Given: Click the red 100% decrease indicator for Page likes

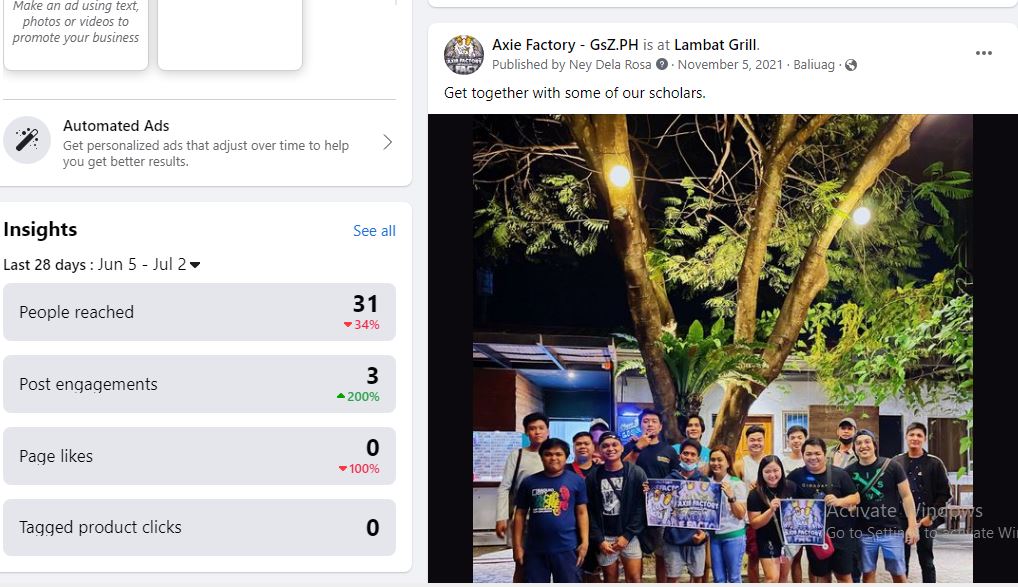Looking at the screenshot, I should coord(359,468).
